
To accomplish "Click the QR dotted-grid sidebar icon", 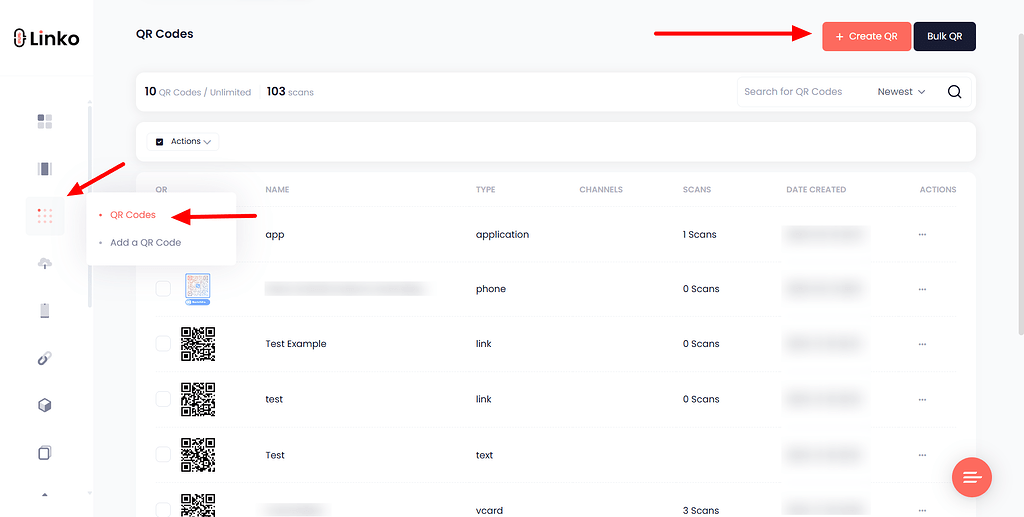I will [45, 216].
